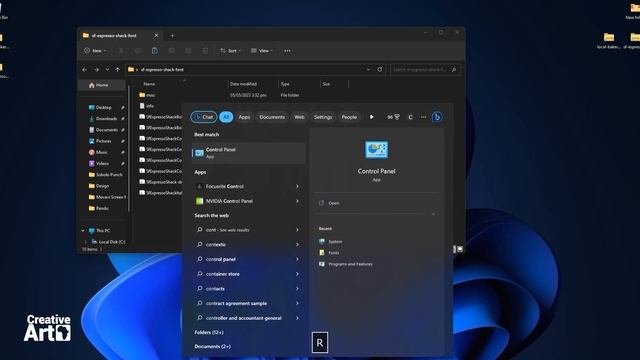The width and height of the screenshot is (640, 360).
Task: Select the Documents filter tab
Action: pyautogui.click(x=272, y=117)
